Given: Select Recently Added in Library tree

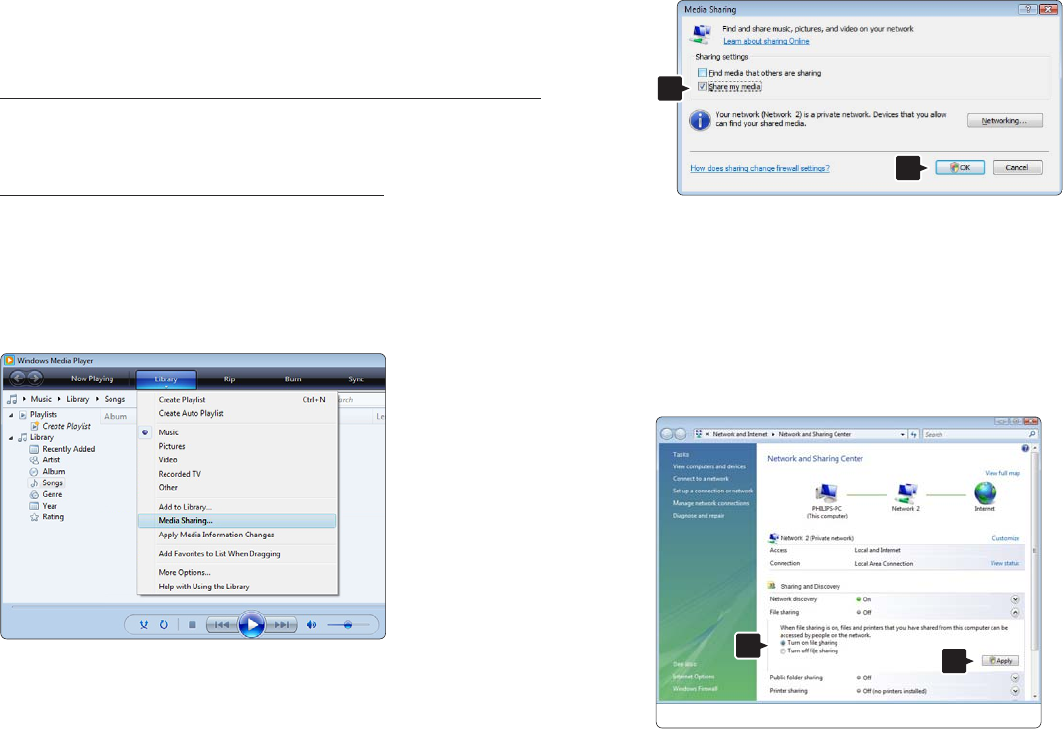Looking at the screenshot, I should (68, 449).
